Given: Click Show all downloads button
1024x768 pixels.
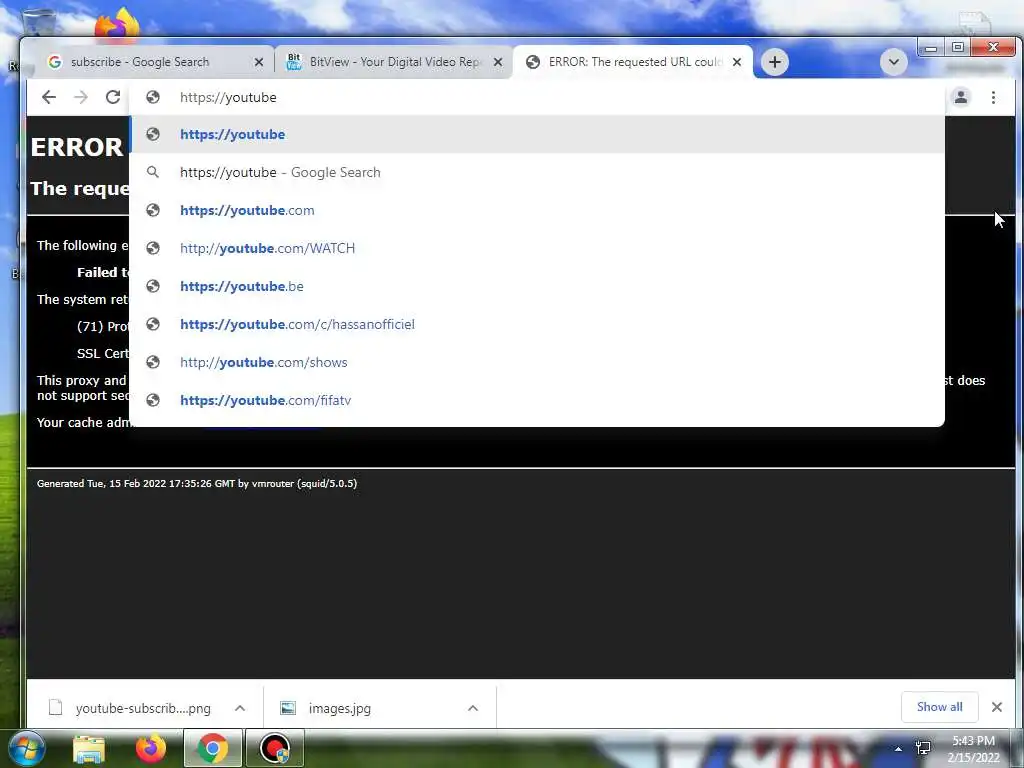Looking at the screenshot, I should coord(939,707).
